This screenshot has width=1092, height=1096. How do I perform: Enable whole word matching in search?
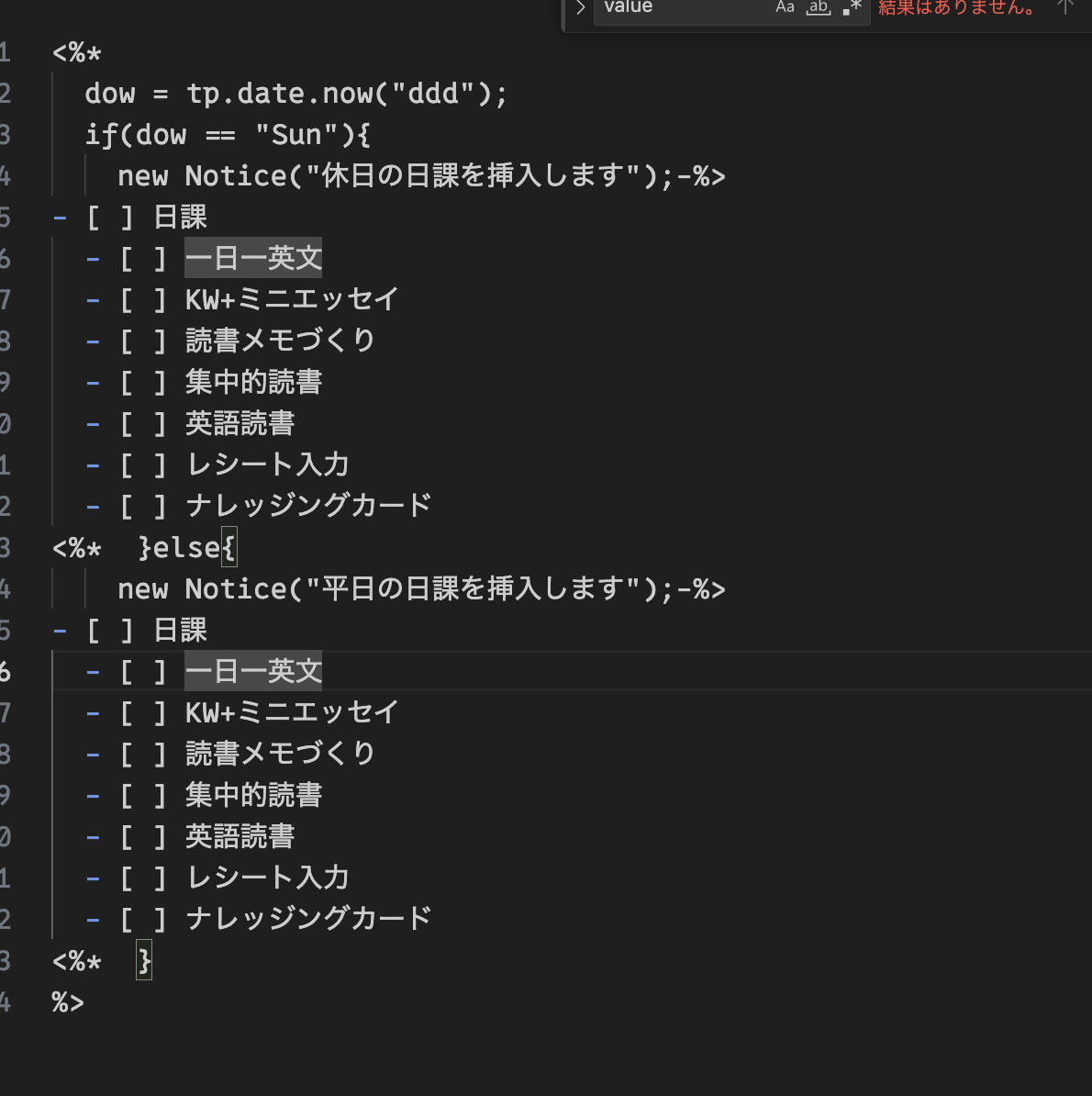click(x=818, y=7)
